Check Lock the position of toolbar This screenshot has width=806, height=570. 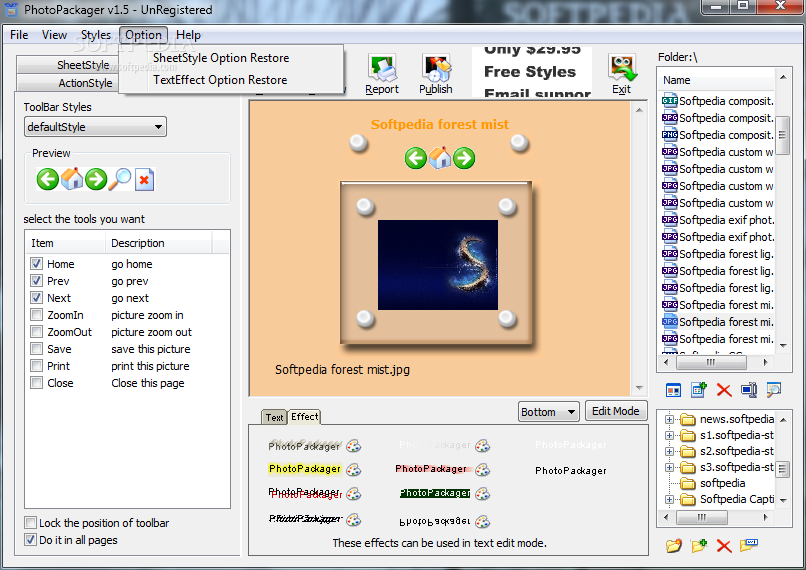point(30,523)
